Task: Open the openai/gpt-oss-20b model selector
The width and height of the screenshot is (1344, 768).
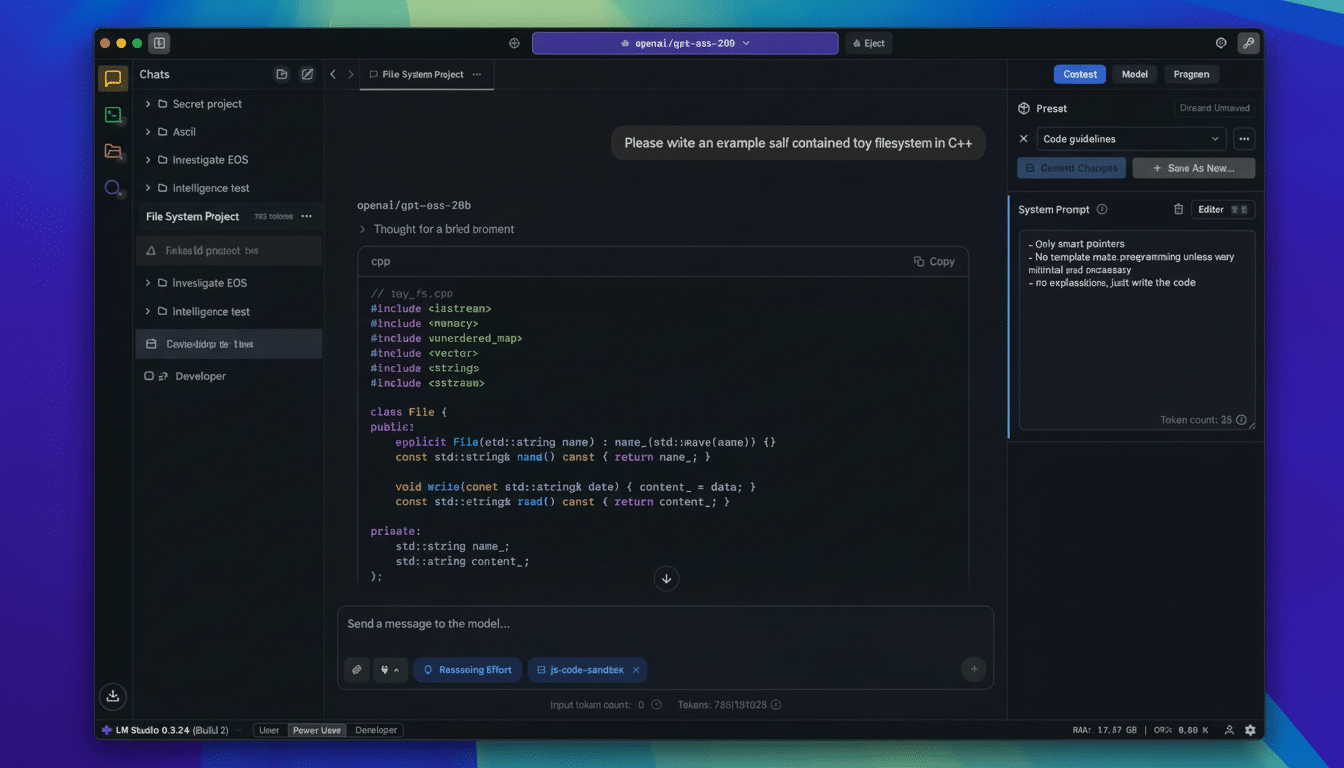Action: click(684, 43)
